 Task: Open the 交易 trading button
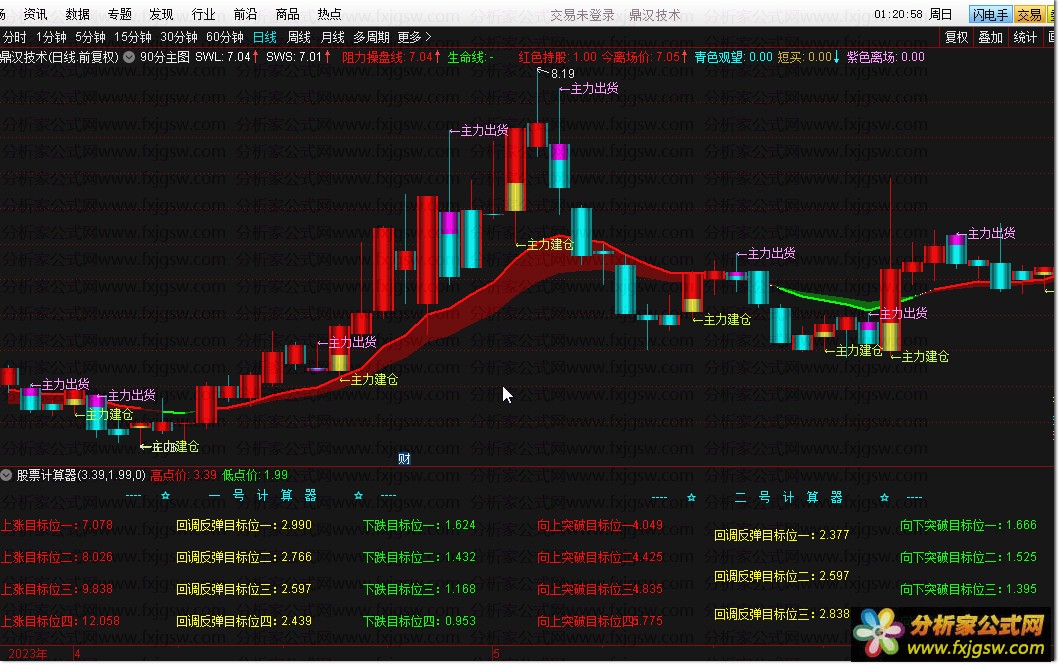1029,14
